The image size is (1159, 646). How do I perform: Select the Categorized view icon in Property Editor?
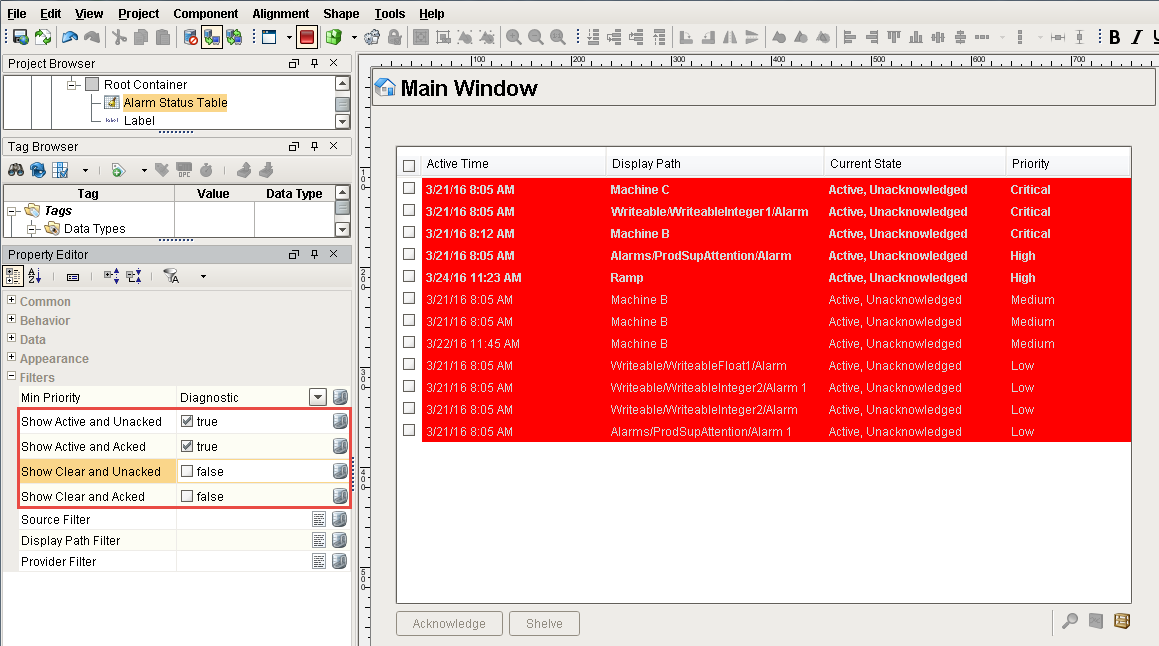click(13, 276)
